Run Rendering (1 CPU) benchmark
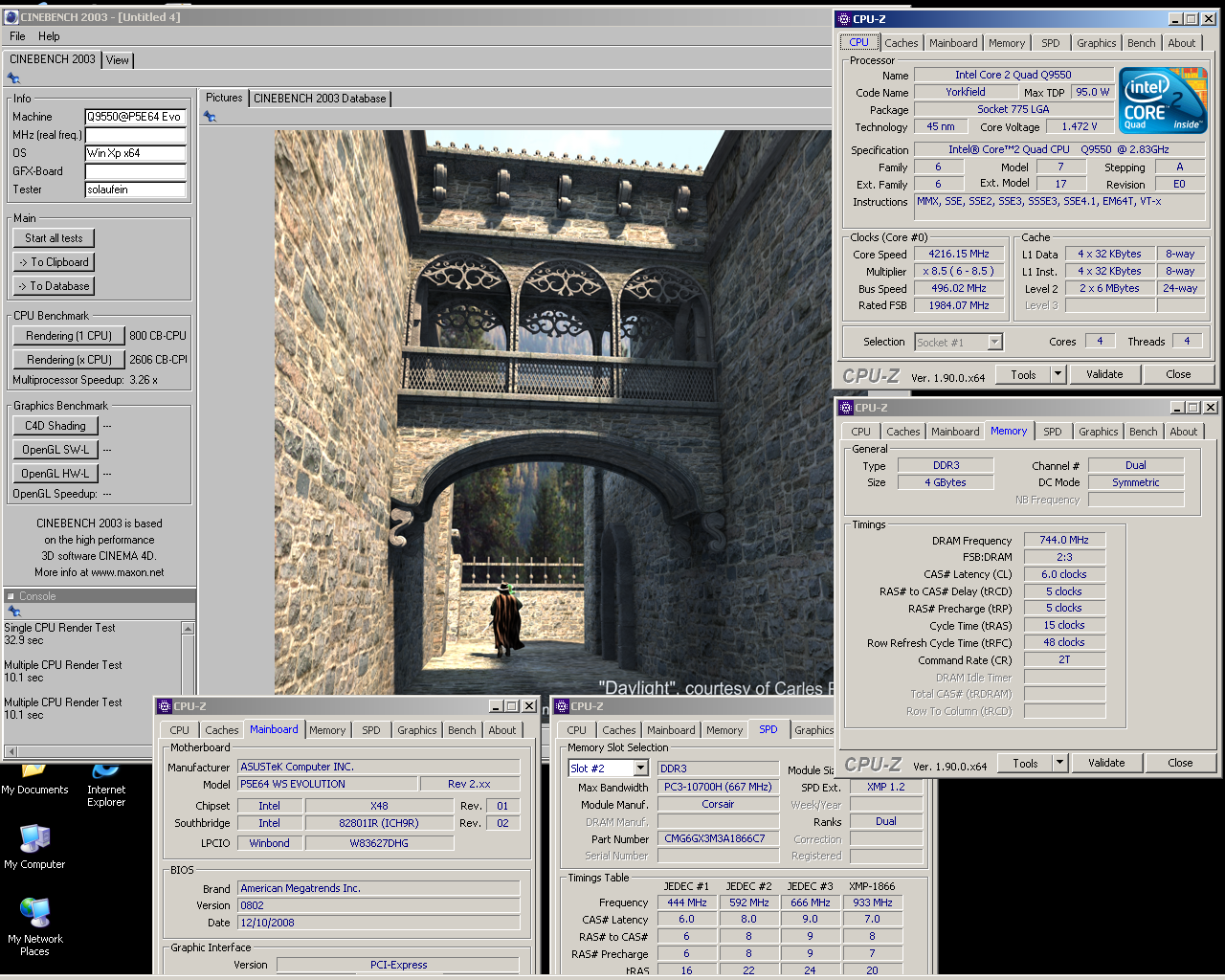The height and width of the screenshot is (980, 1225). coord(68,336)
